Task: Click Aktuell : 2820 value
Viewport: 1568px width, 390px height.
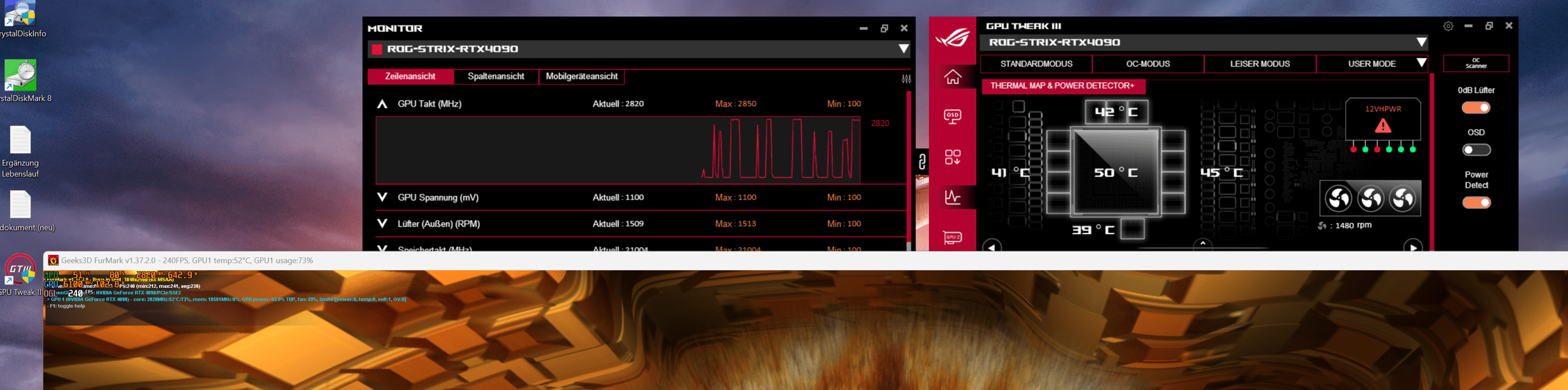Action: 618,104
